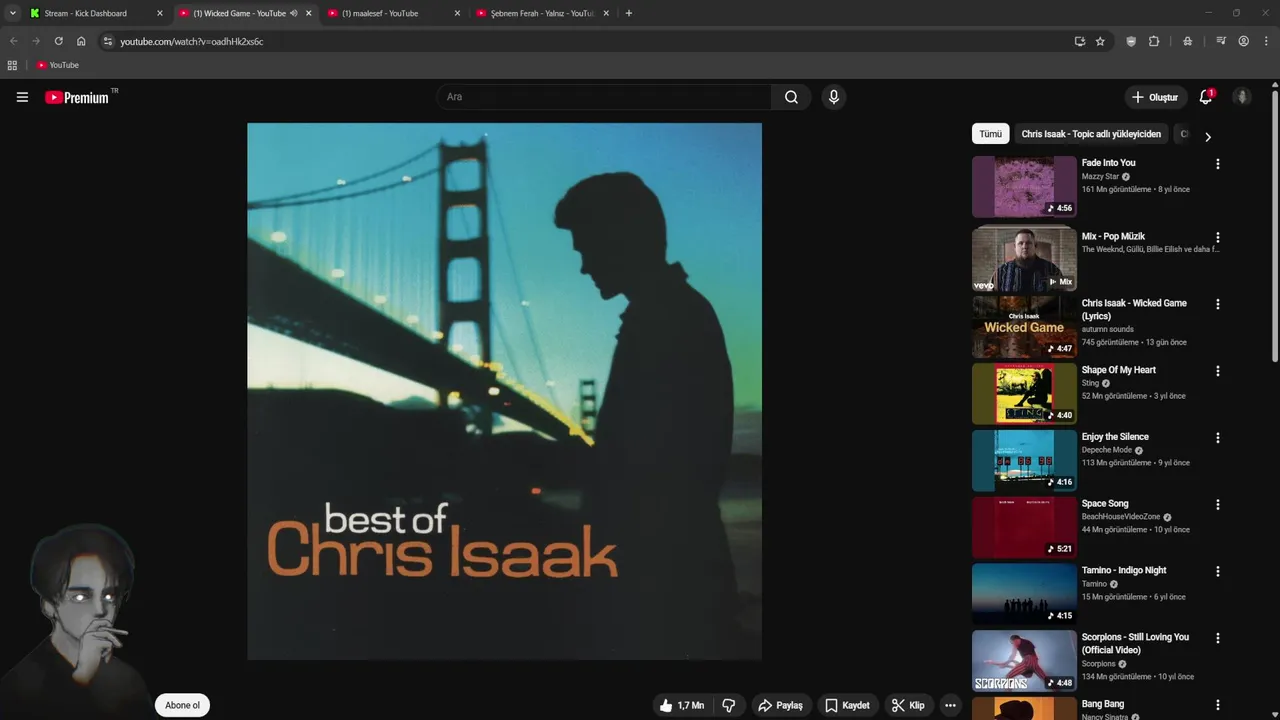Click the Kaydet save button
Viewport: 1280px width, 720px height.
click(847, 705)
